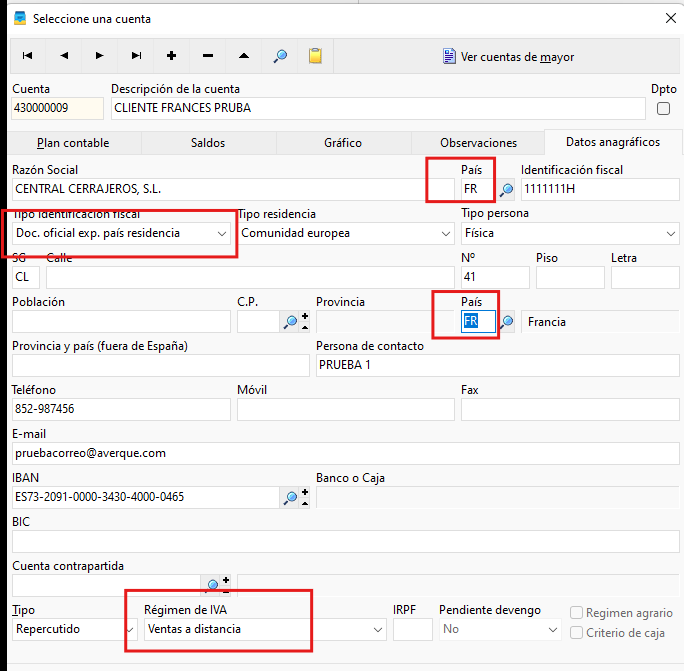Viewport: 684px width, 671px height.
Task: Open the Observaciones tab
Action: [x=478, y=143]
